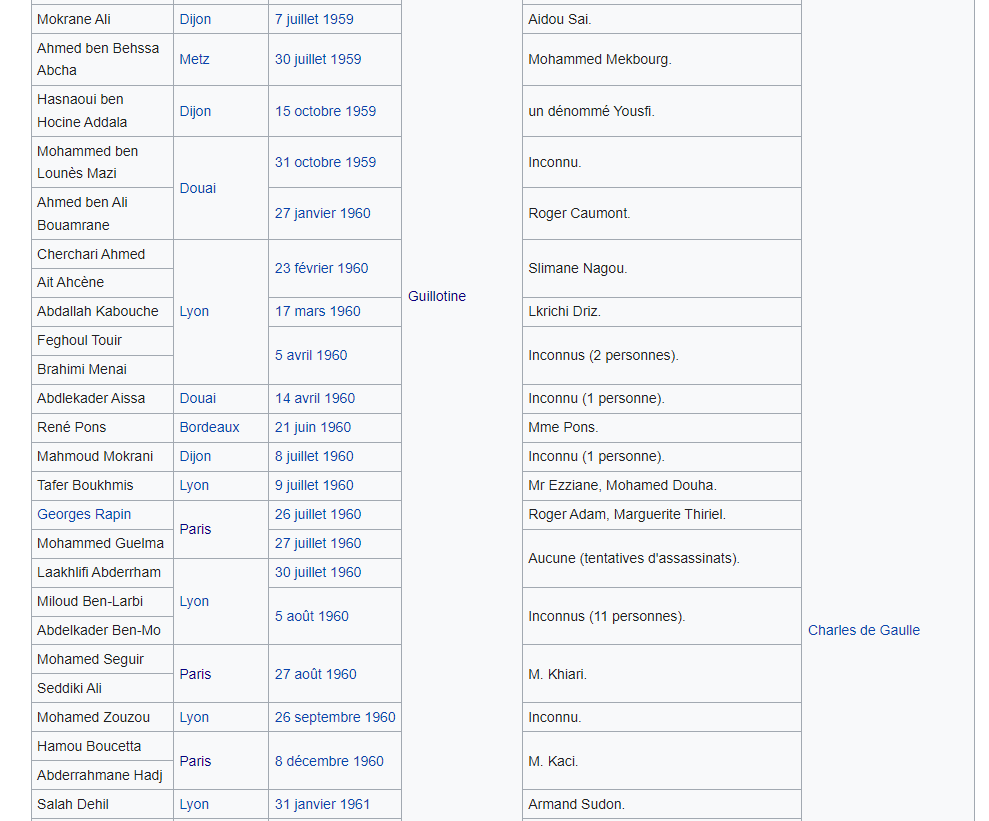This screenshot has width=989, height=821.
Task: Click the 31 octobre 1959 date link
Action: 325,162
